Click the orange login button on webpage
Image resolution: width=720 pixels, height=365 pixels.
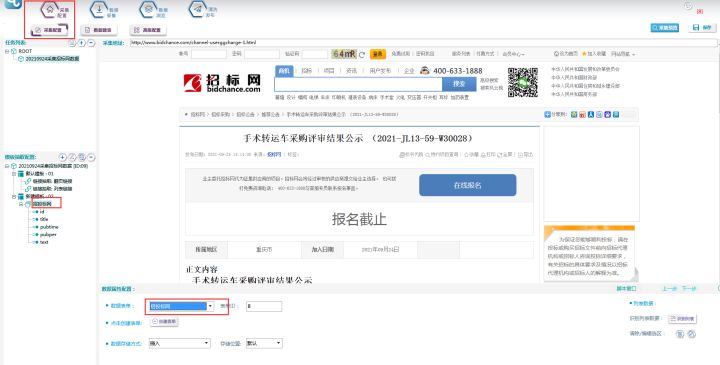[x=377, y=54]
